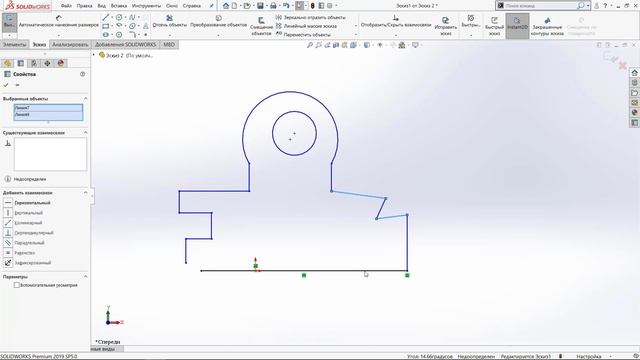Collapse the Существующие взаимосвязи section
This screenshot has width=640, height=360.
[85, 133]
